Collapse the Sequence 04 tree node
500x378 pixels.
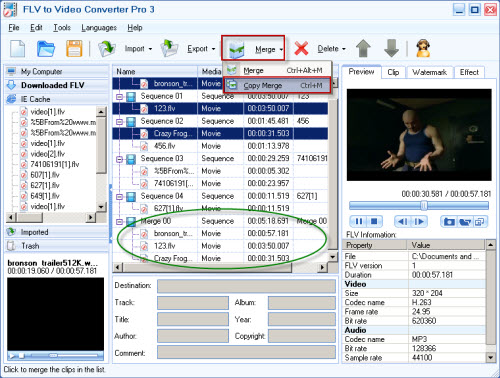pos(119,197)
